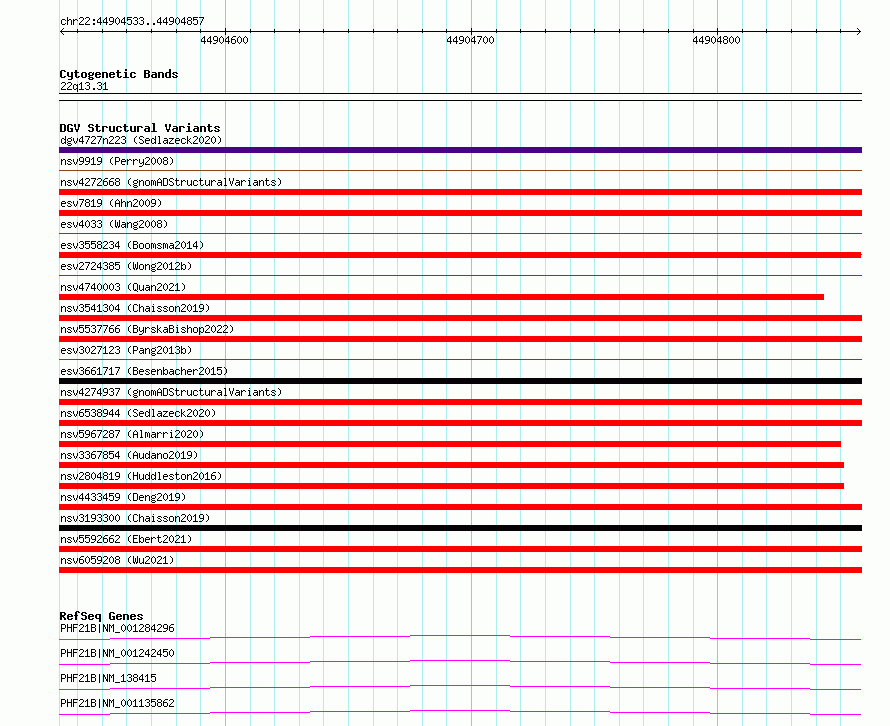Click the 44904800 ruler position label
Screen dimensions: 890x726
point(716,40)
